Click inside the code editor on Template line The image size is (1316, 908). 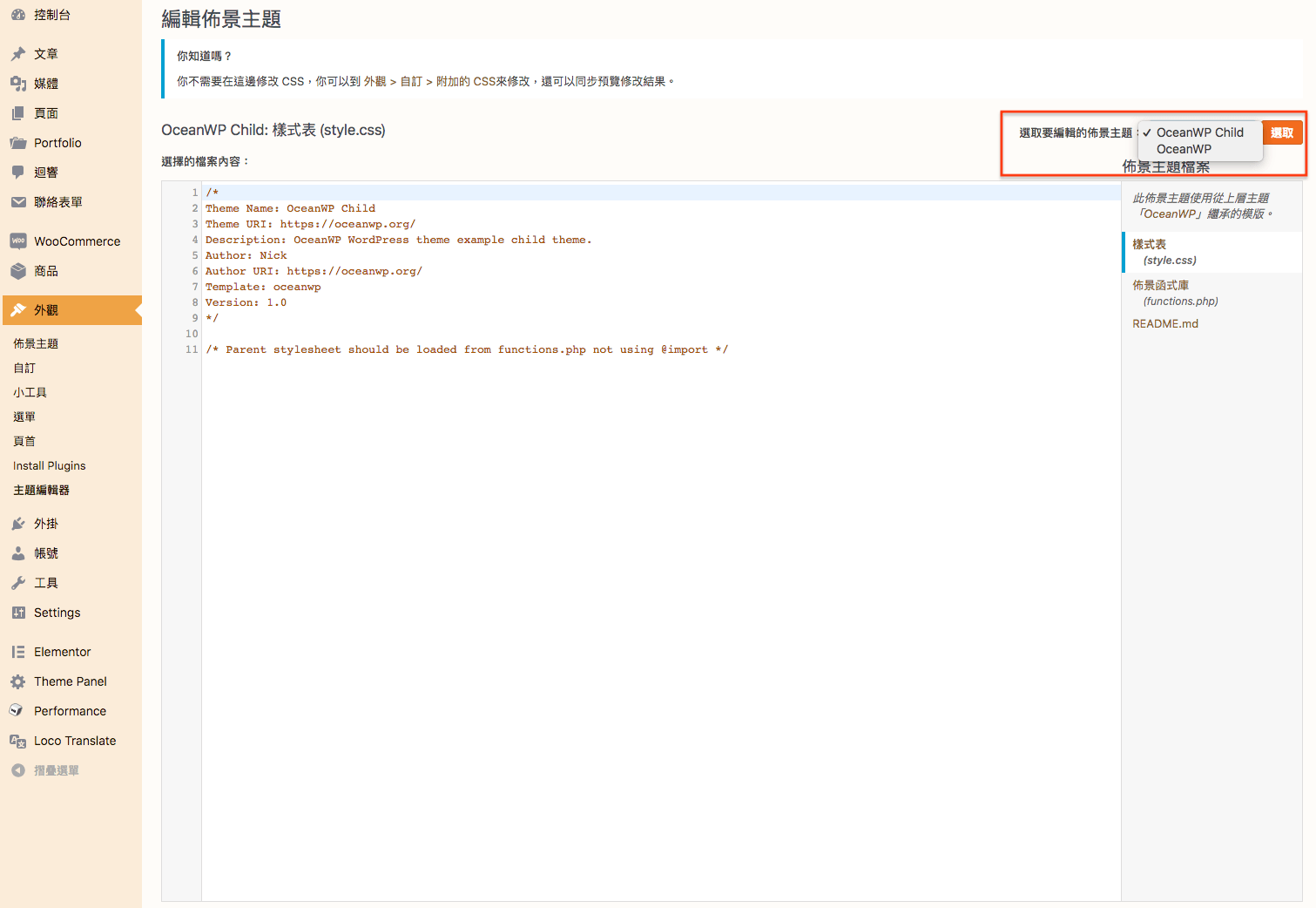click(263, 287)
